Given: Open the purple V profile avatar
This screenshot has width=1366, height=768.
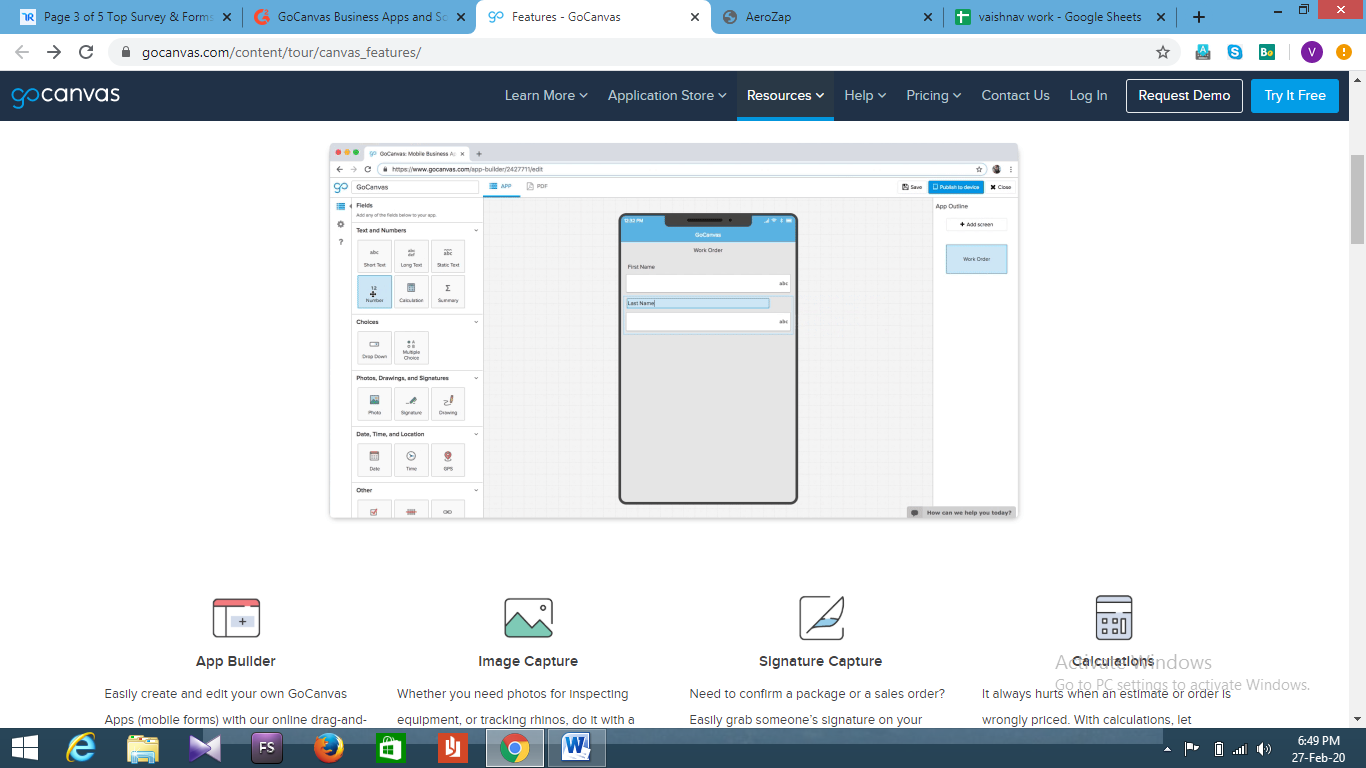Looking at the screenshot, I should [1312, 52].
